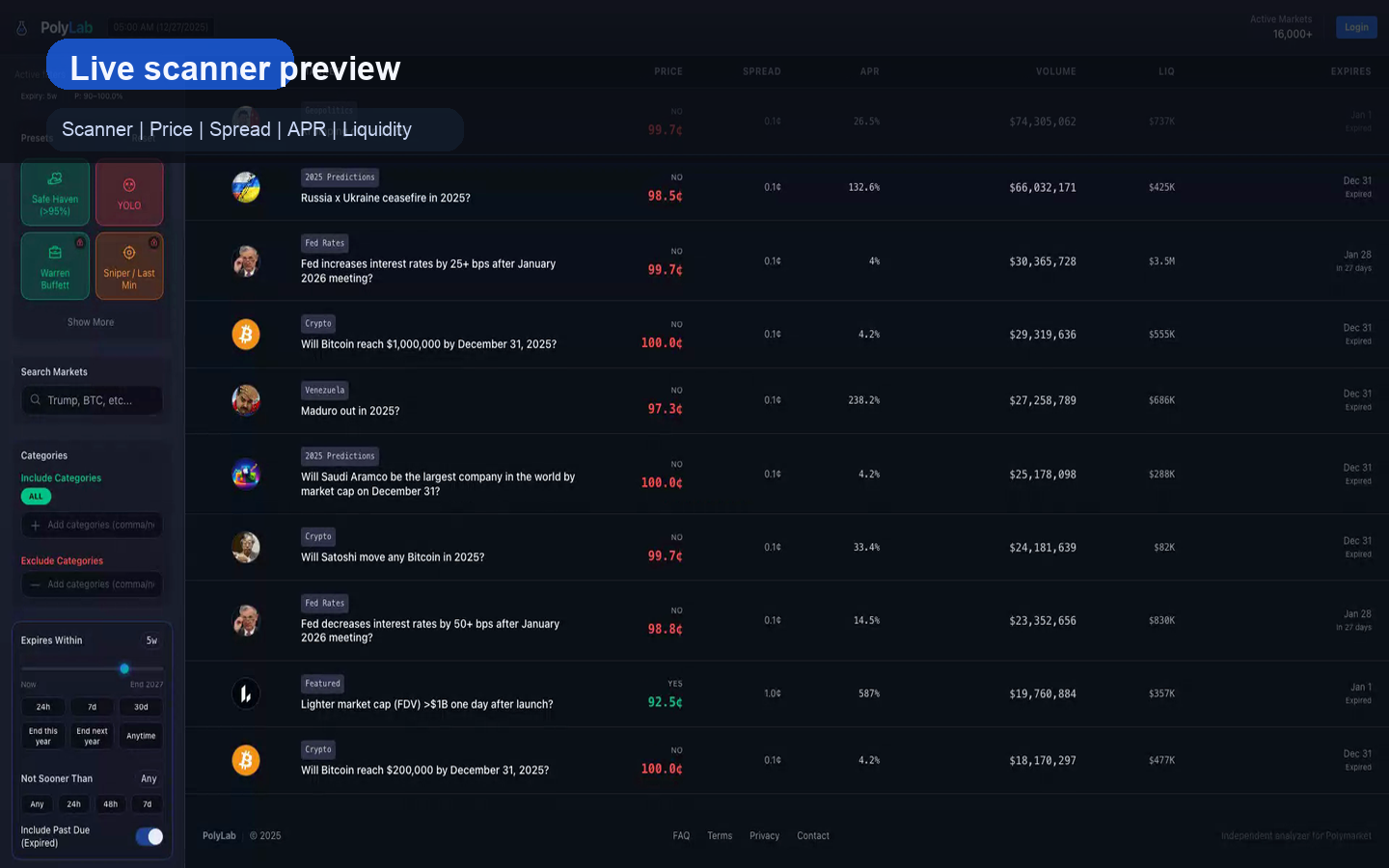Select the Safe Haven preset
The width and height of the screenshot is (1389, 868).
pos(55,193)
